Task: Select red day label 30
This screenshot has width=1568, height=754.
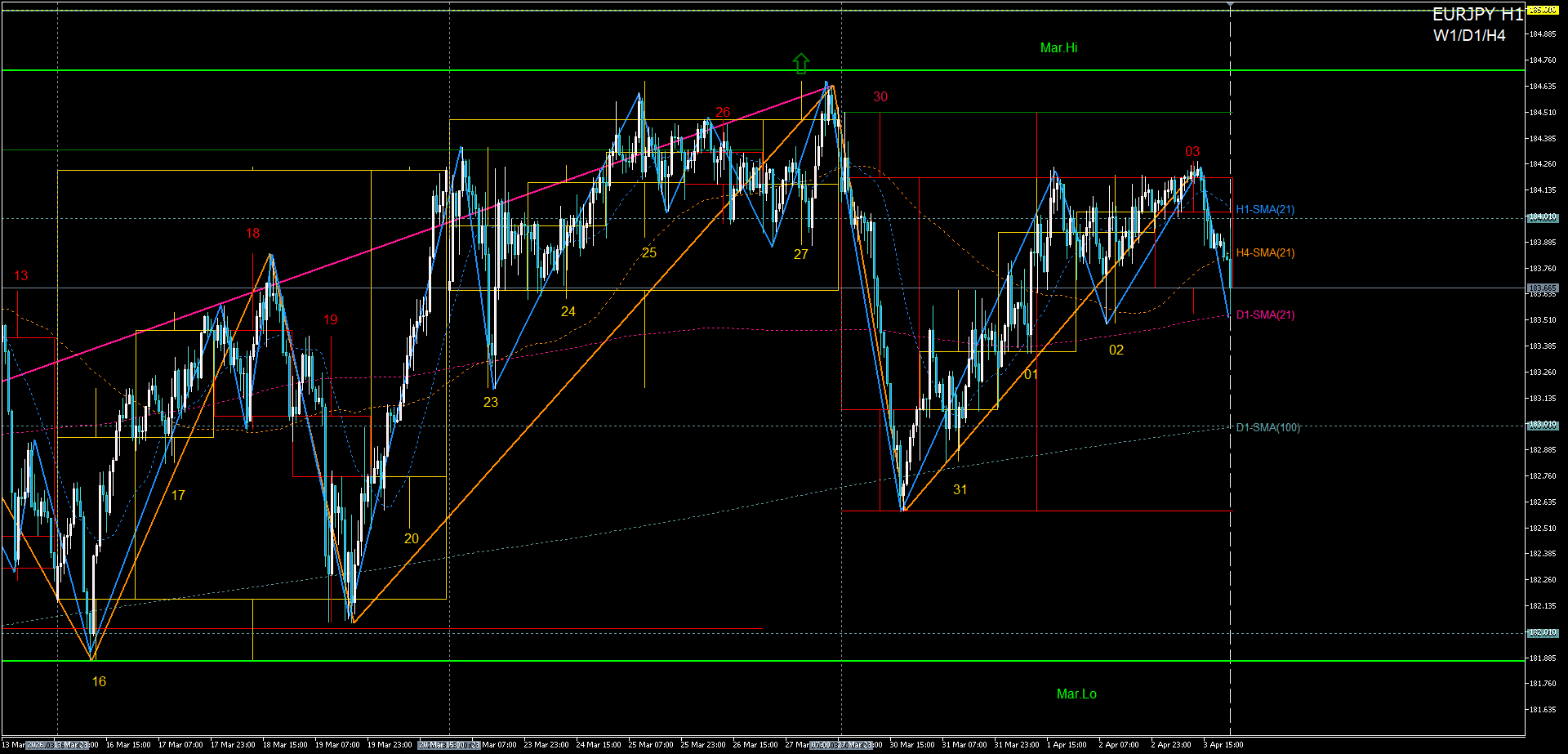Action: [880, 97]
